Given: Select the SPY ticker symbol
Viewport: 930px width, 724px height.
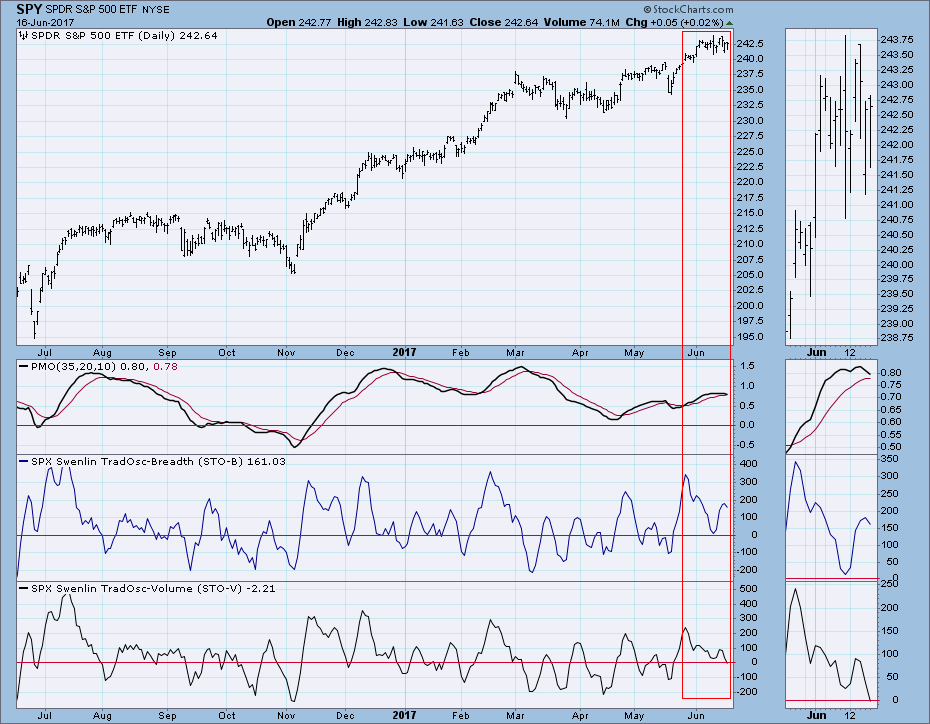Looking at the screenshot, I should click(29, 9).
